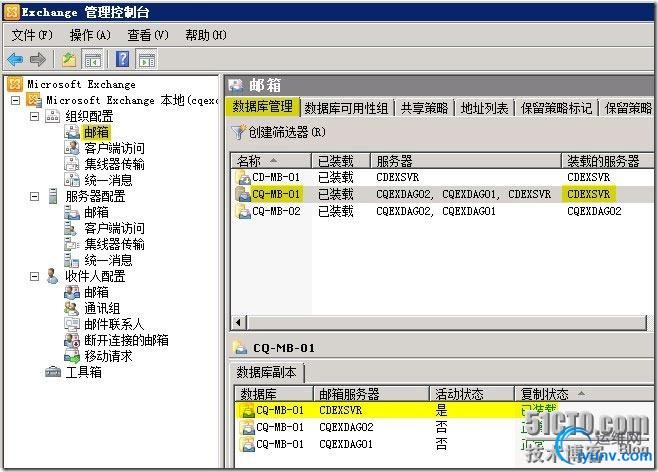
Task: Click the Back arrow toolbar icon
Action: pos(15,59)
